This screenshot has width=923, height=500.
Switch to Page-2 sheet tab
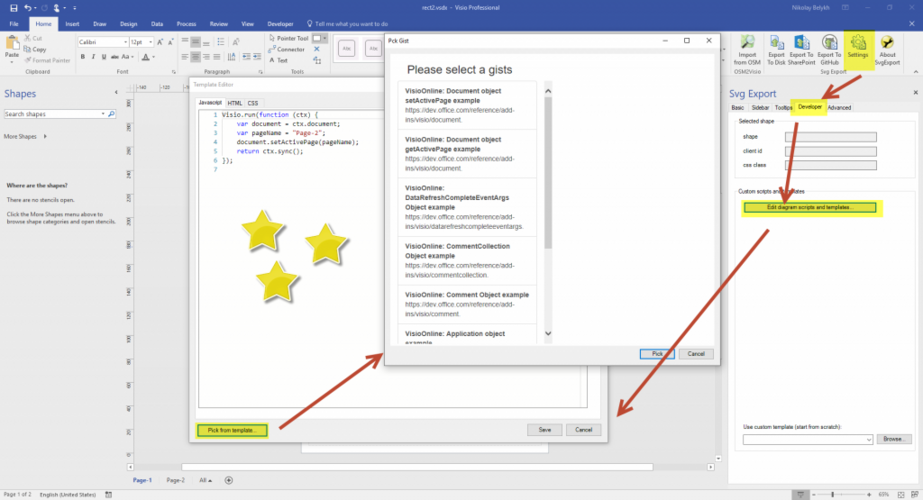tap(175, 480)
